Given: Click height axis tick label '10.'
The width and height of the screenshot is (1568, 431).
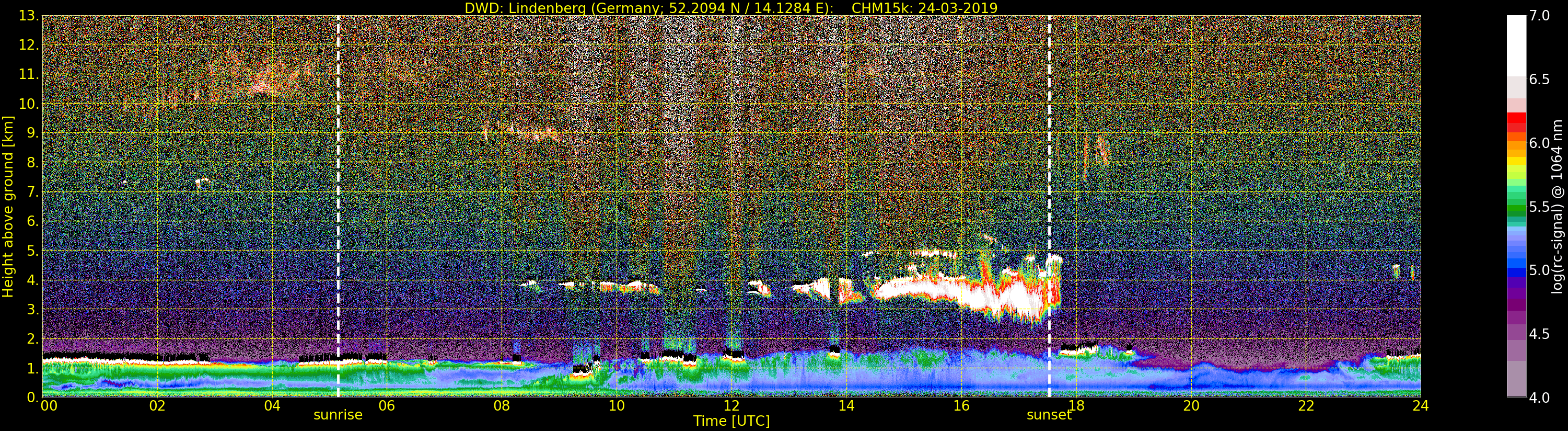Looking at the screenshot, I should coord(29,104).
